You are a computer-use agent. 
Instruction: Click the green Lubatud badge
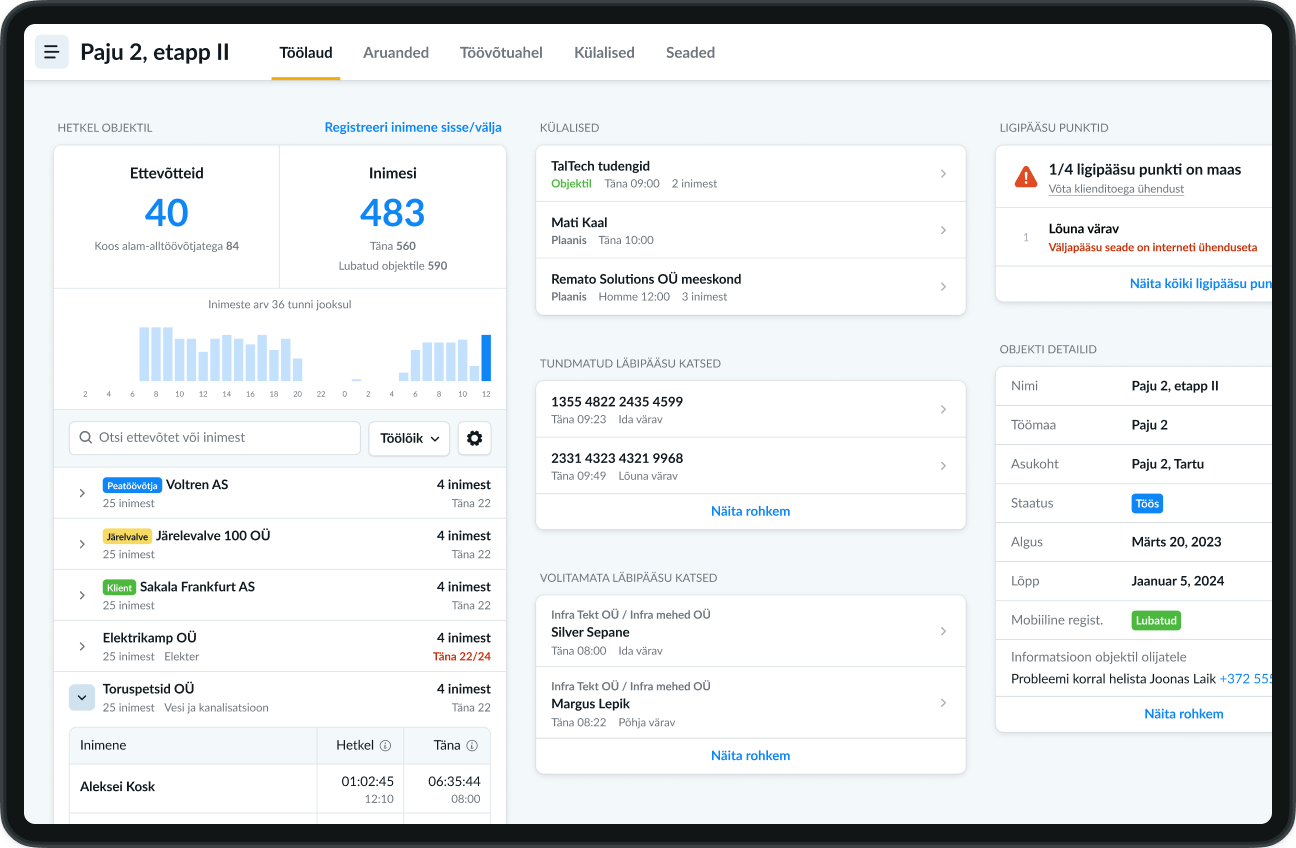click(1157, 620)
